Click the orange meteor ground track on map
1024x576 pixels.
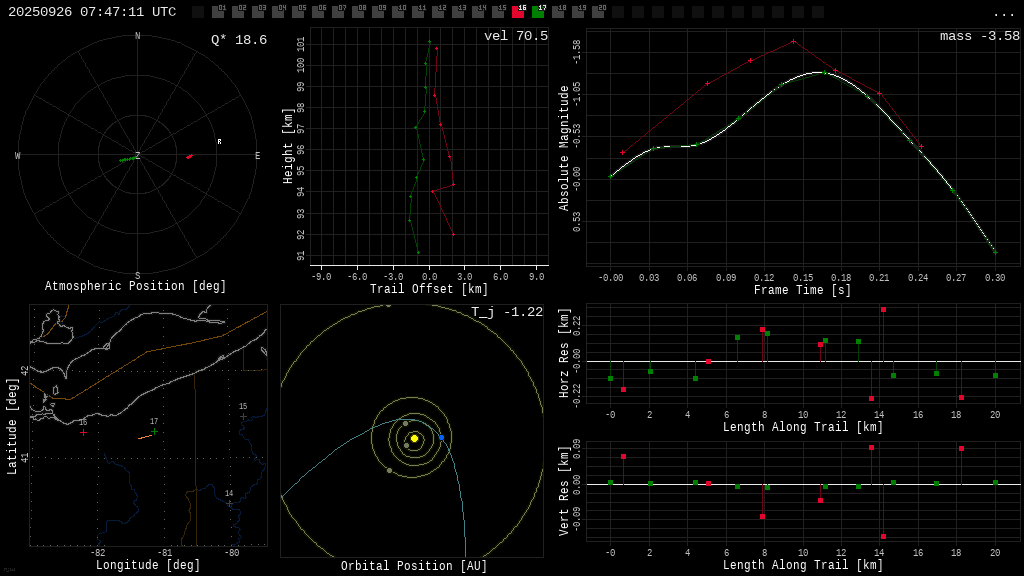click(145, 437)
